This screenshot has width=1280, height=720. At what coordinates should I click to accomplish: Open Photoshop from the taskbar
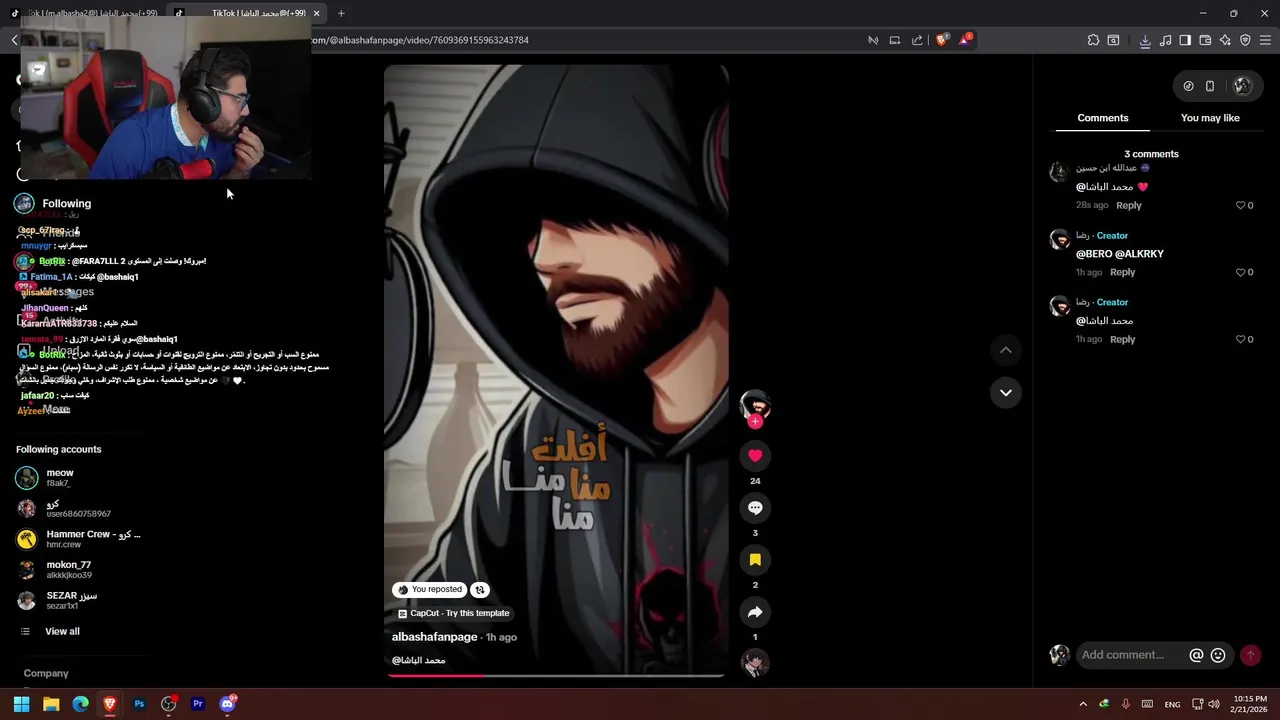pyautogui.click(x=139, y=704)
